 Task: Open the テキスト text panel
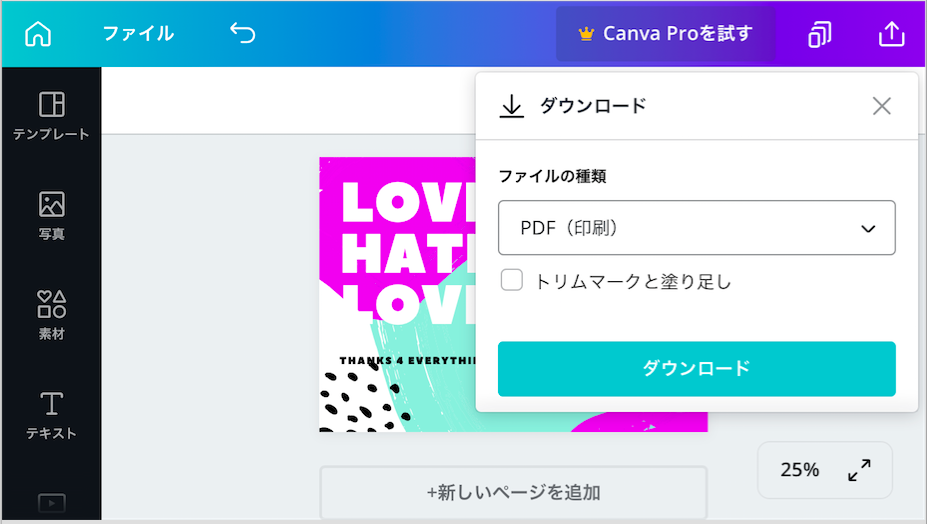(x=51, y=415)
